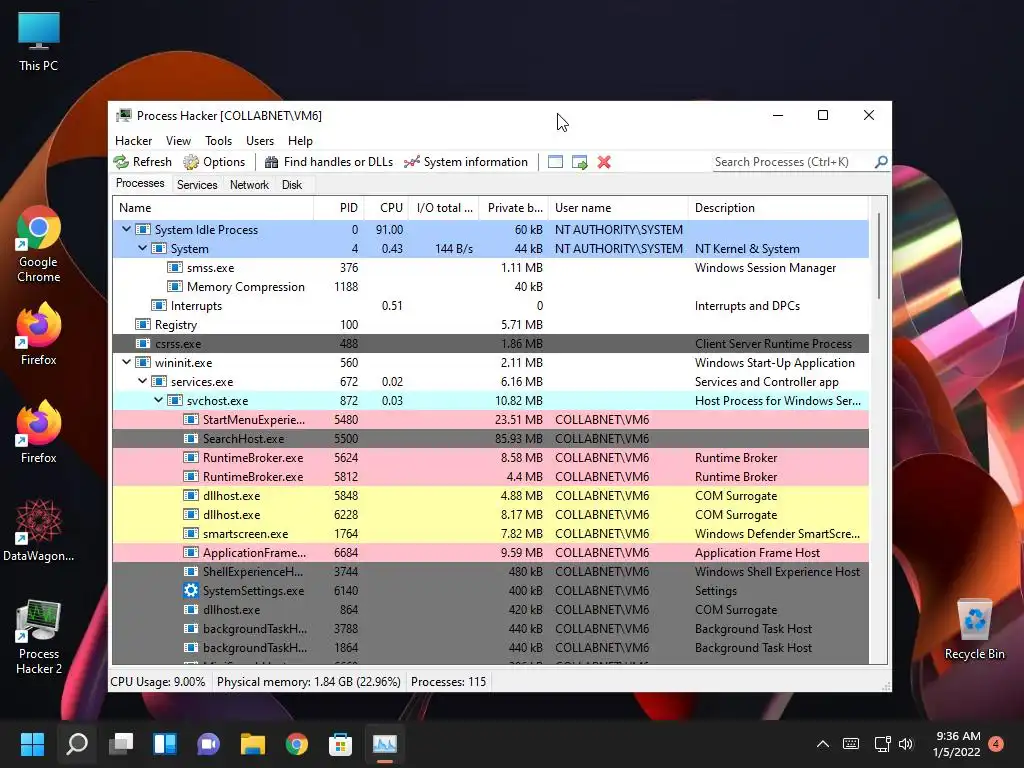This screenshot has height=768, width=1024.
Task: Select StartMenuExperie... process row
Action: tap(490, 419)
